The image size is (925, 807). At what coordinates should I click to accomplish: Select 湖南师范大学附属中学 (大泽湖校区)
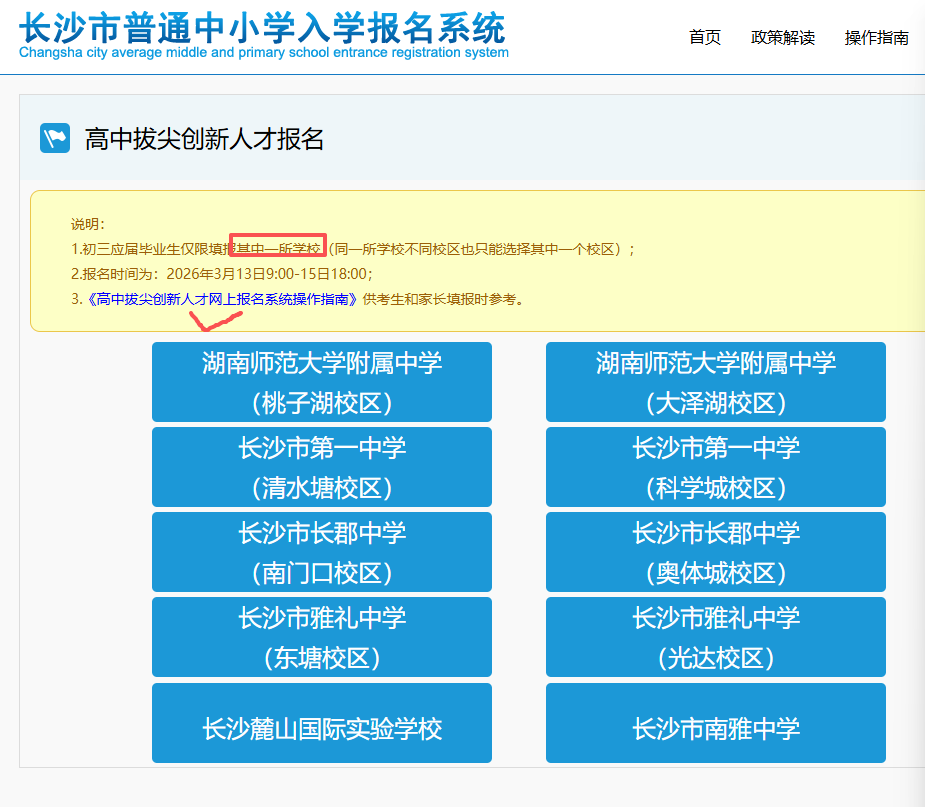(715, 382)
